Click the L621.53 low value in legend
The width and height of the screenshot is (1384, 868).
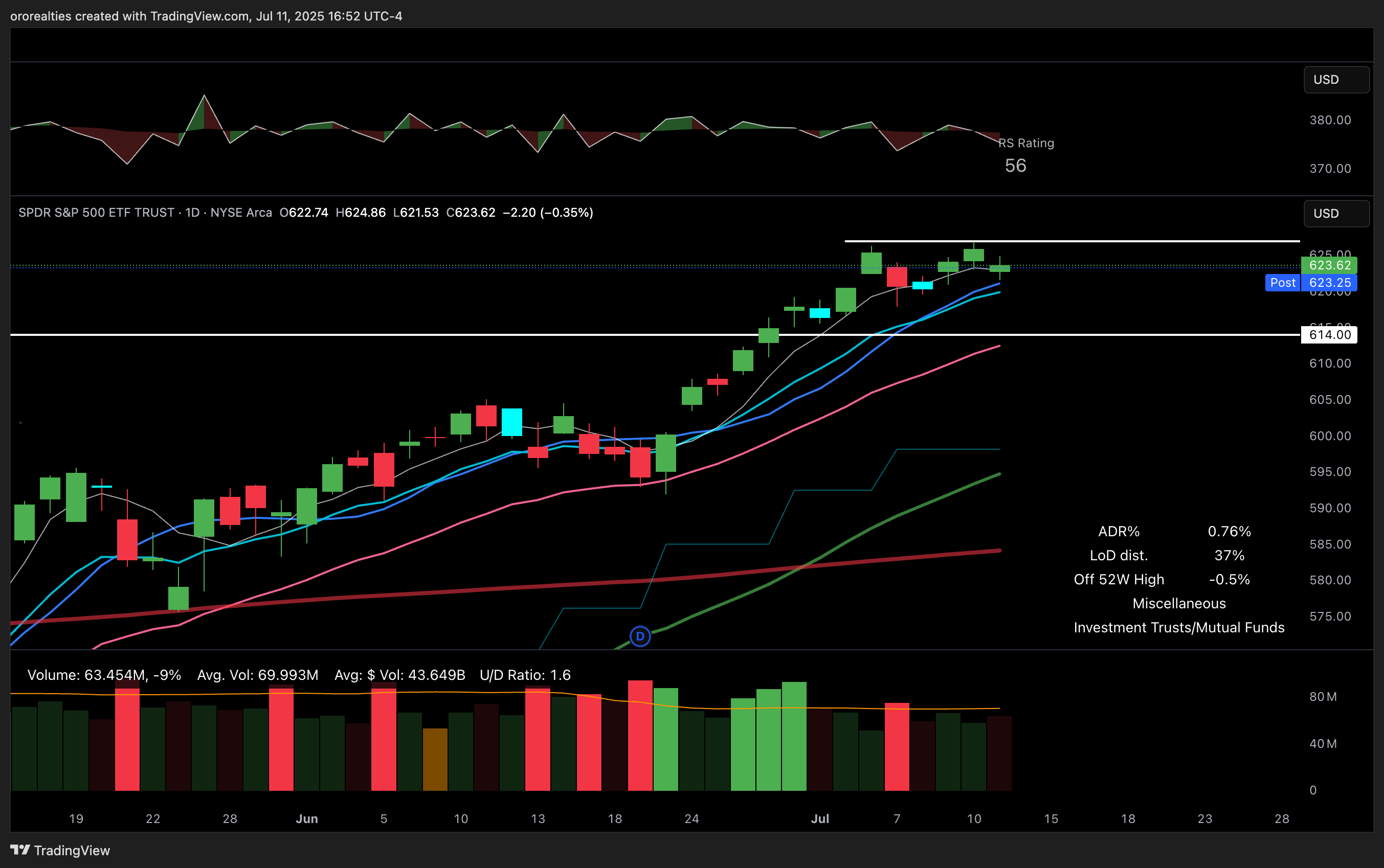pos(415,213)
